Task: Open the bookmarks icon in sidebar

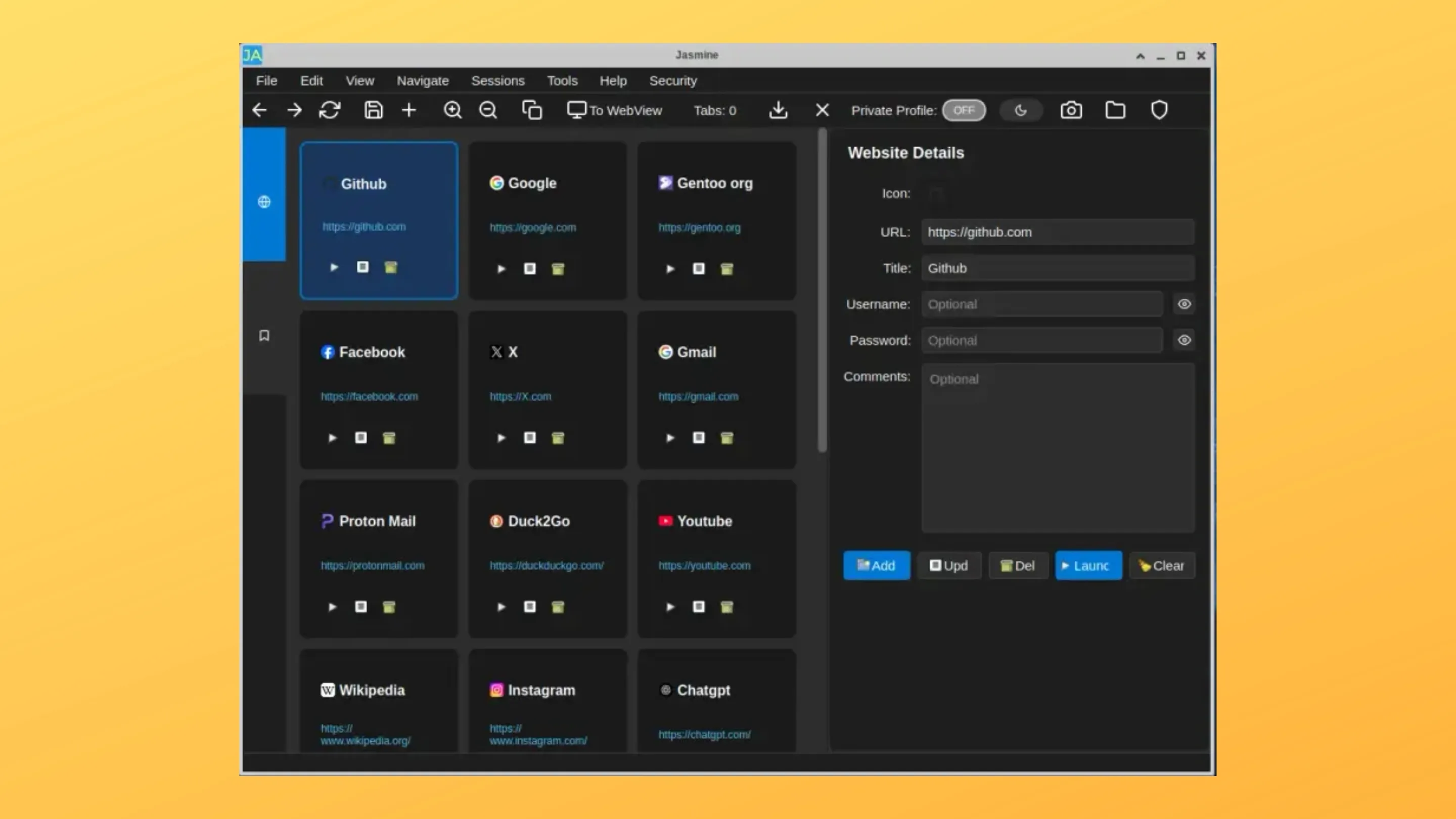Action: pos(264,336)
